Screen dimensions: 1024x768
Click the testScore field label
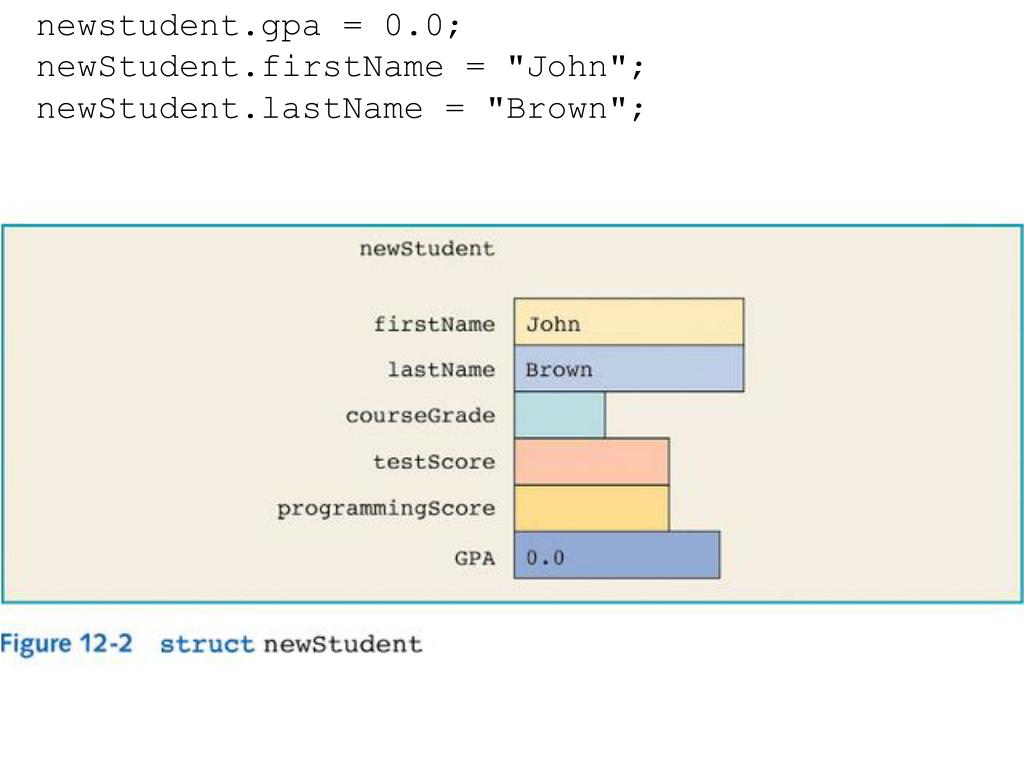tap(434, 462)
